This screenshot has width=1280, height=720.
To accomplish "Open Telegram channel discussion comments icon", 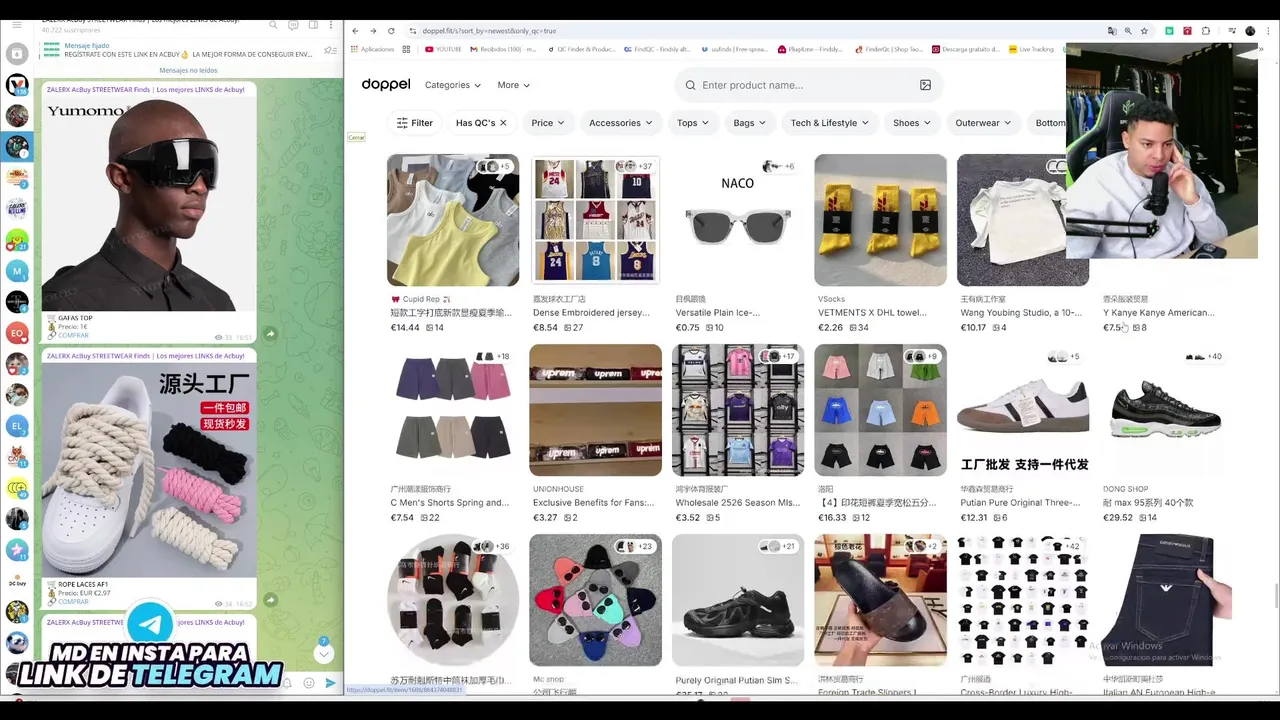I will point(293,25).
